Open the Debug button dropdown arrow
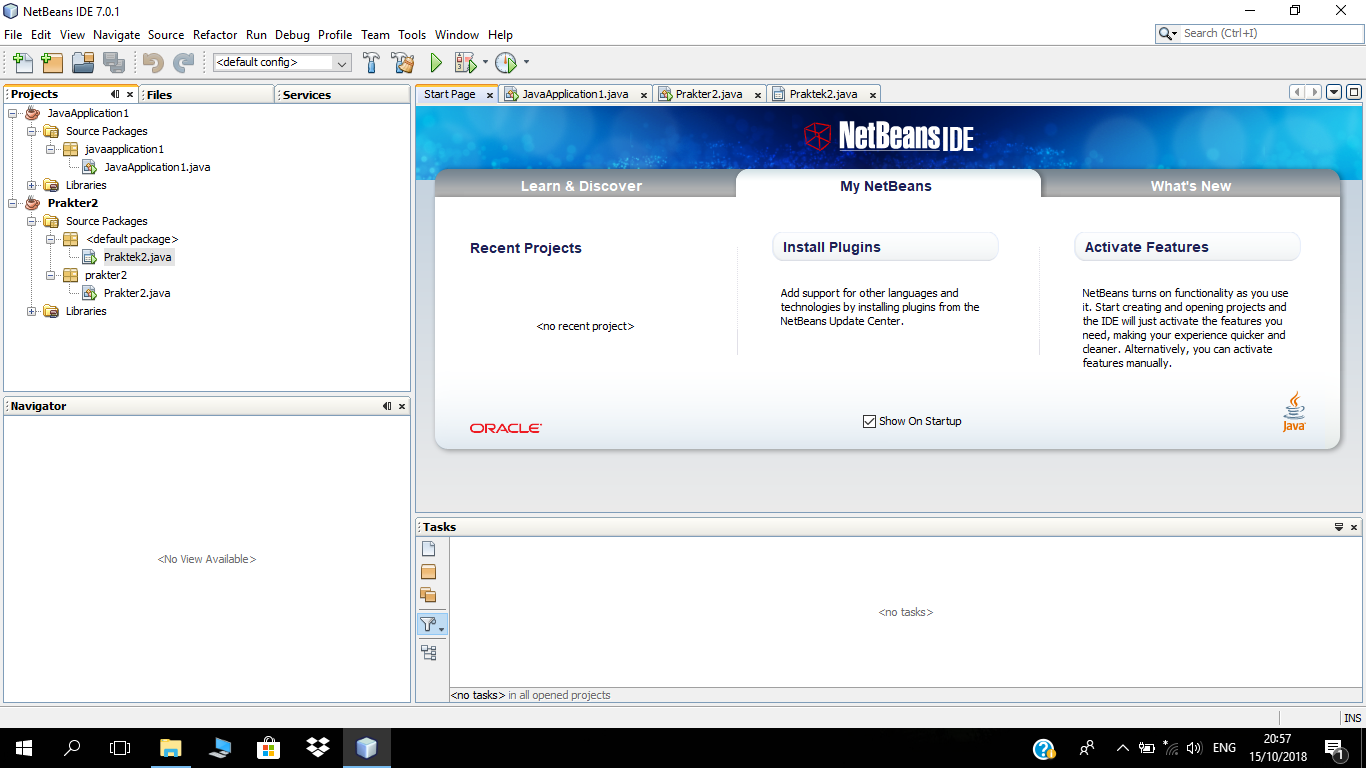Screen dimensions: 1366x768 point(485,63)
